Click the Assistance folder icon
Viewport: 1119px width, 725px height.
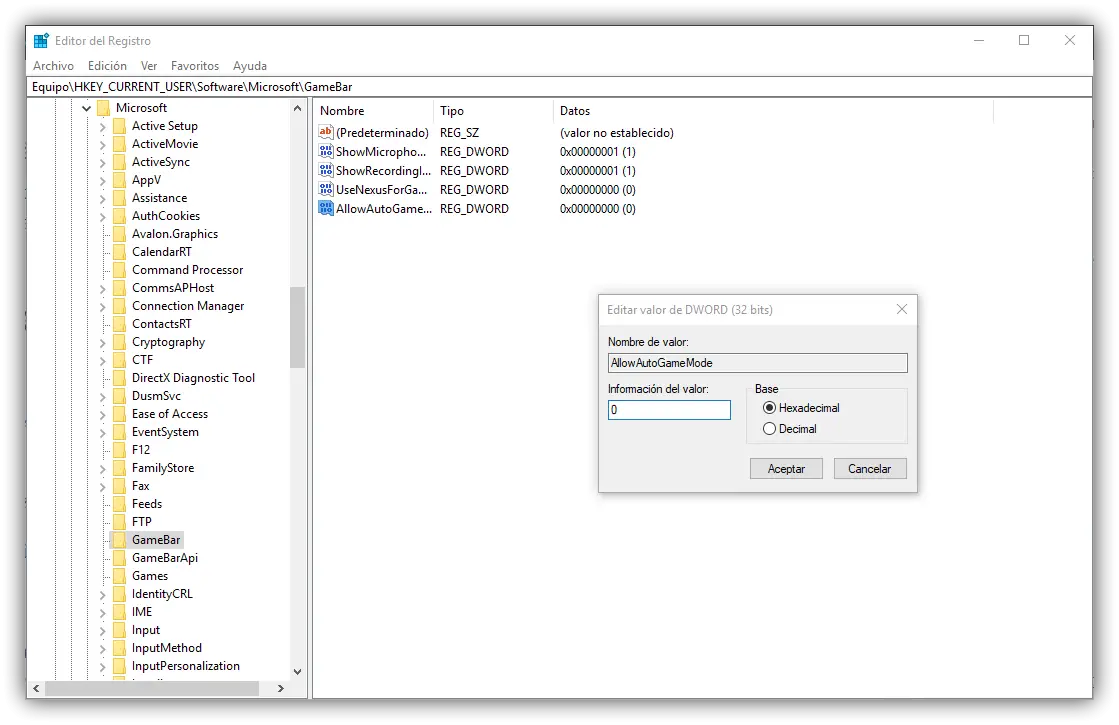[119, 198]
